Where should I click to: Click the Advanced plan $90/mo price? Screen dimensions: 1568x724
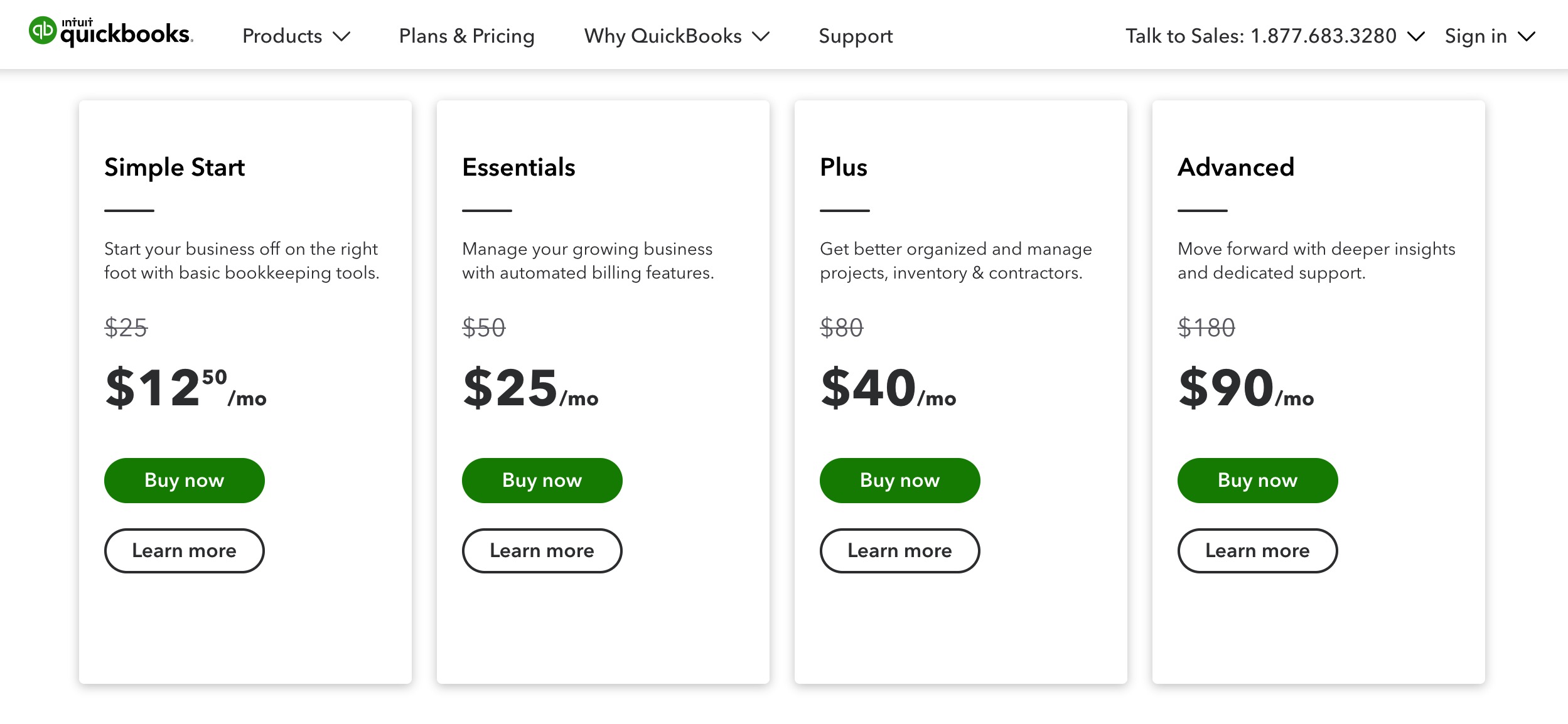tap(1245, 388)
